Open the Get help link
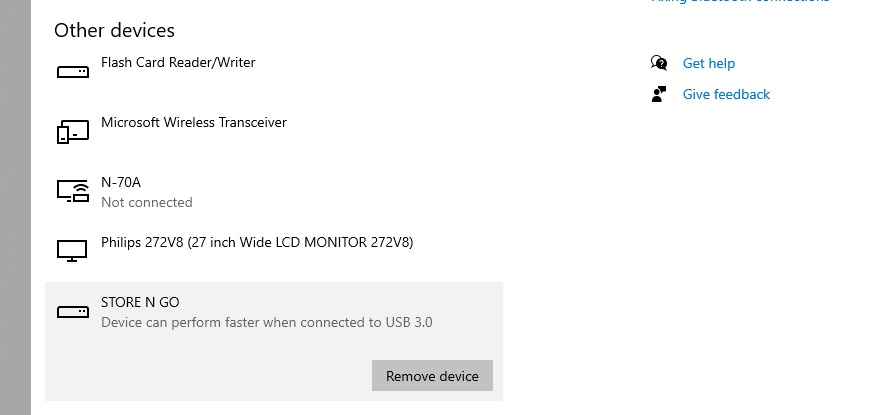The height and width of the screenshot is (415, 873). (708, 63)
